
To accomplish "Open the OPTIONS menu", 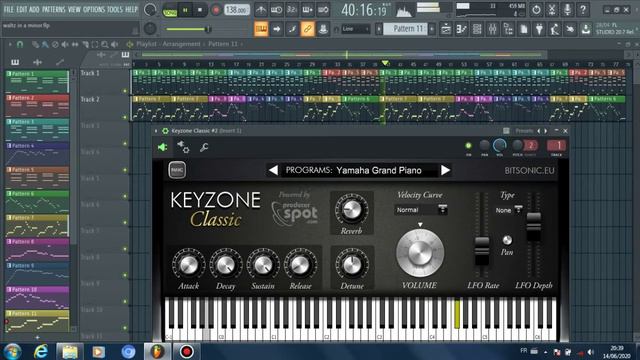I will coord(94,9).
